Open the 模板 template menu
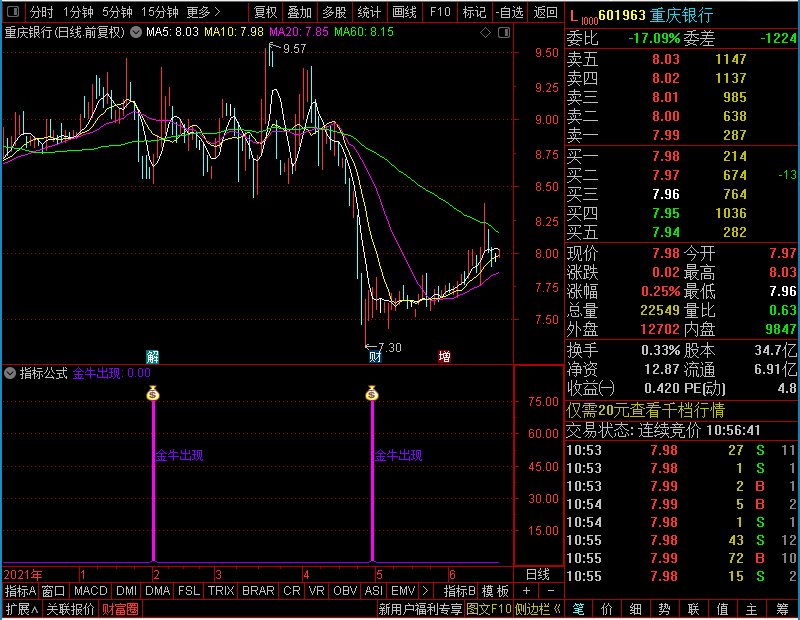 495,591
